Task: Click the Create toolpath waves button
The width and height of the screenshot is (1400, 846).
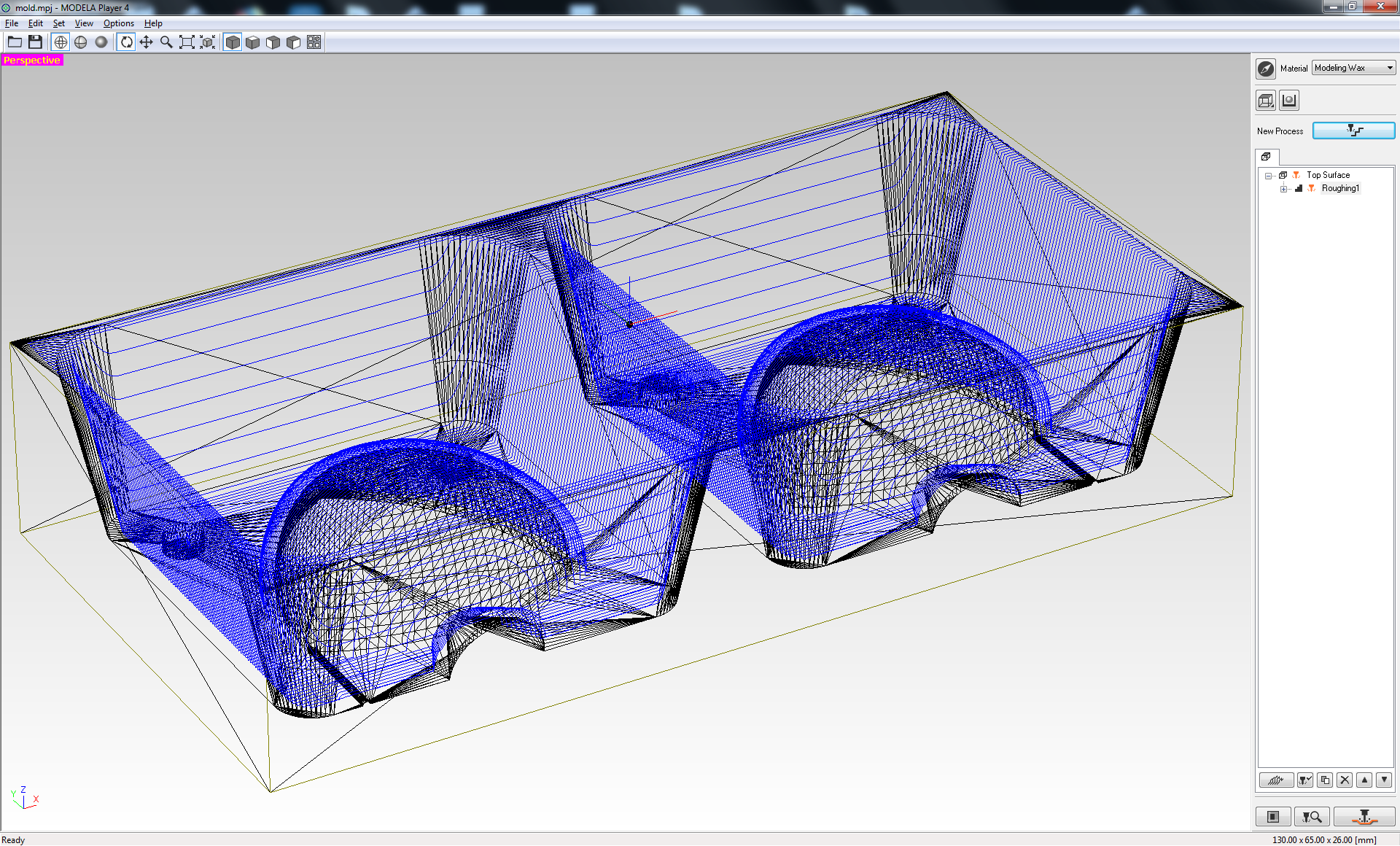Action: click(1275, 780)
